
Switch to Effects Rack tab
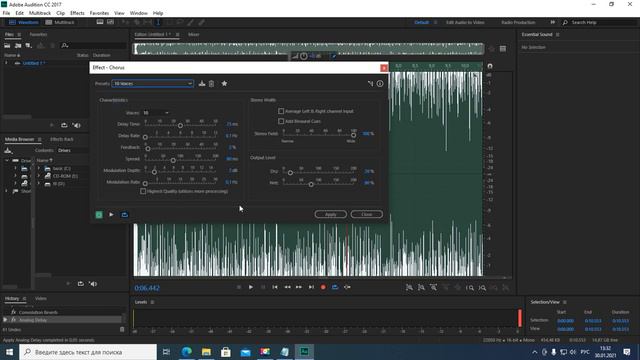click(x=62, y=139)
